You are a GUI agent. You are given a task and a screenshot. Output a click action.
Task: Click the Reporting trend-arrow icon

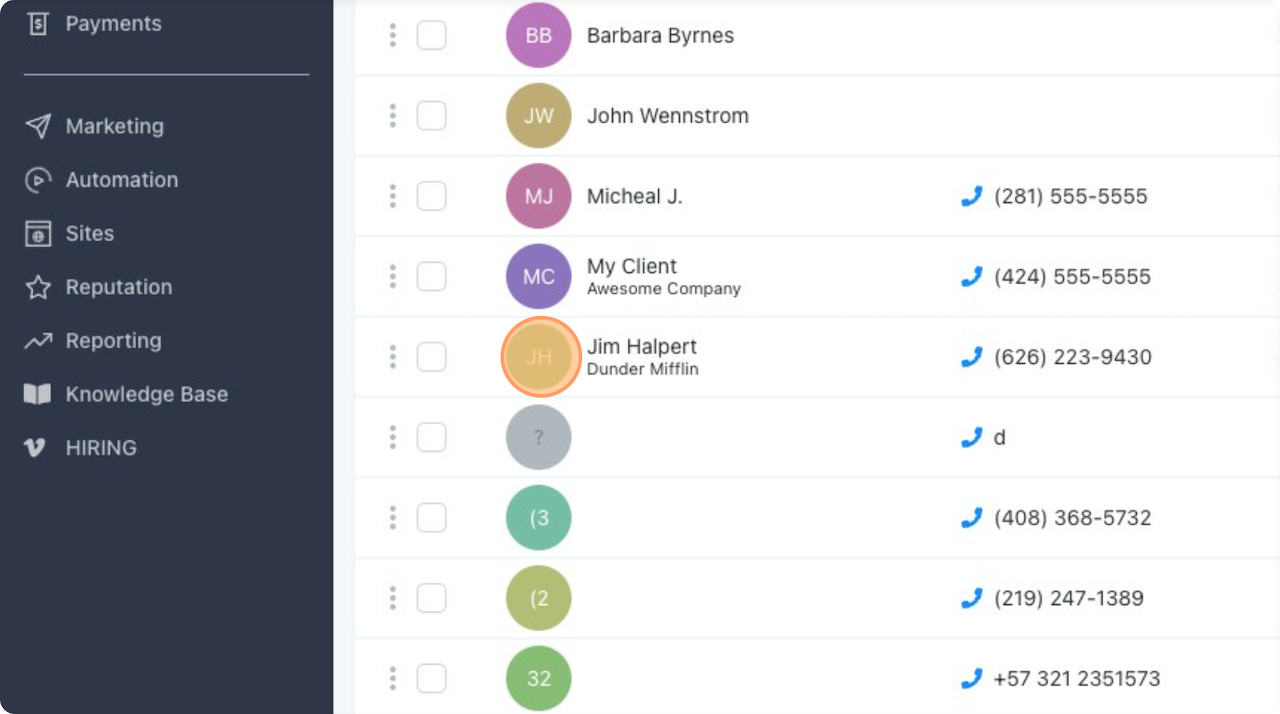(x=38, y=341)
